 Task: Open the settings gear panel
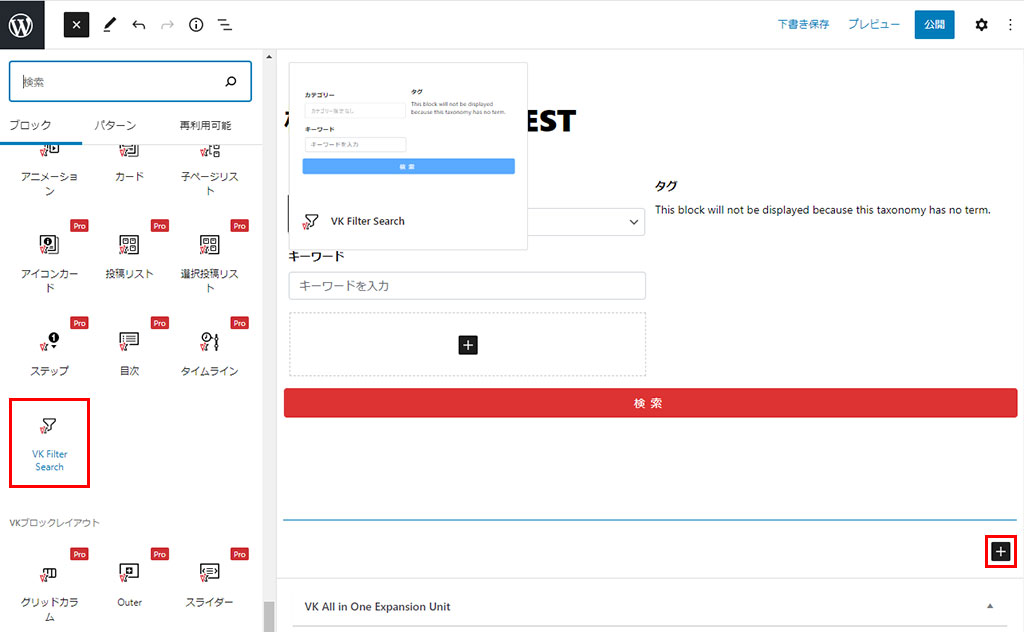coord(981,25)
